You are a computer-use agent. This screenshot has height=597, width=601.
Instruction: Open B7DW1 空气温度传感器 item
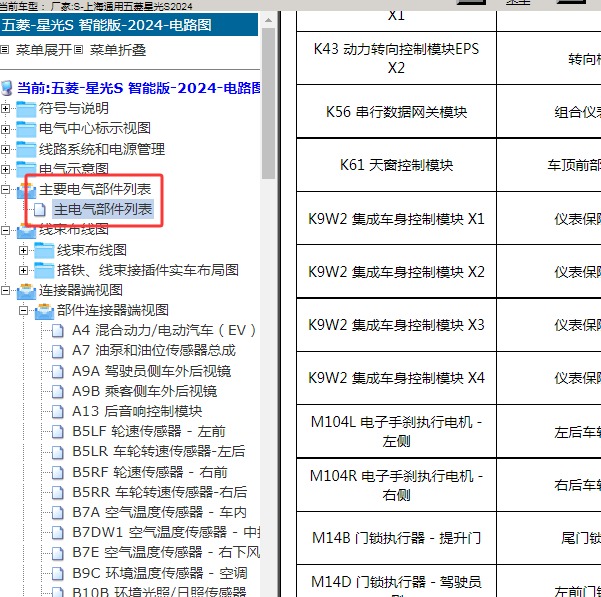166,532
